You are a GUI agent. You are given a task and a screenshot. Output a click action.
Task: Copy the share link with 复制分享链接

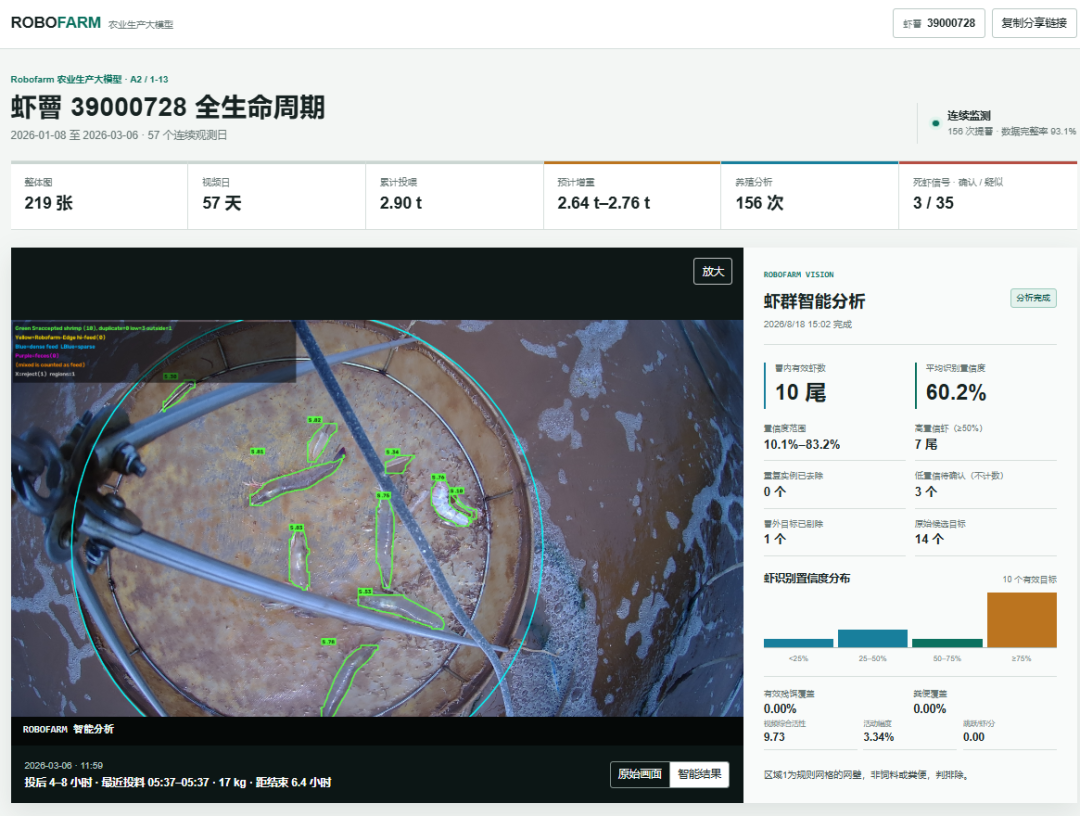(x=1034, y=23)
